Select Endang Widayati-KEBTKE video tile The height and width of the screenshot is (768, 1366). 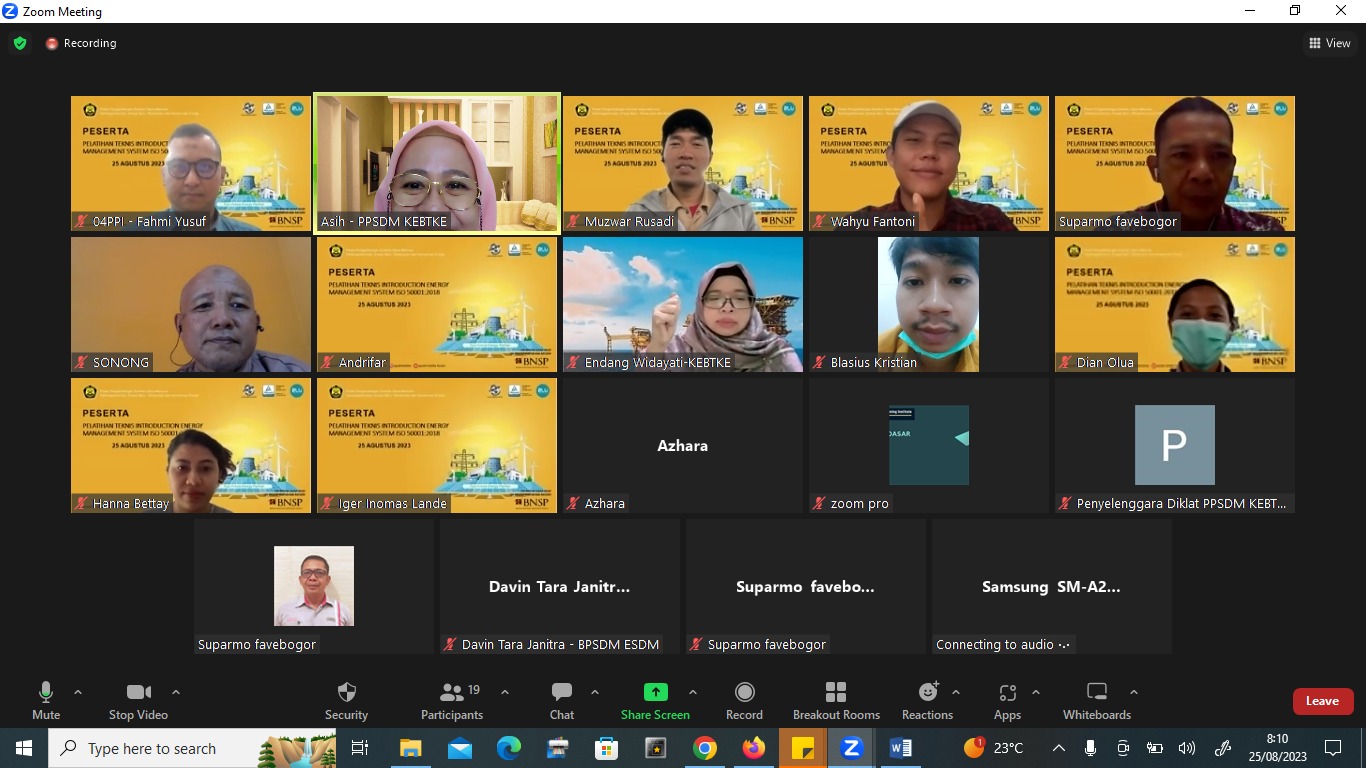(x=683, y=304)
